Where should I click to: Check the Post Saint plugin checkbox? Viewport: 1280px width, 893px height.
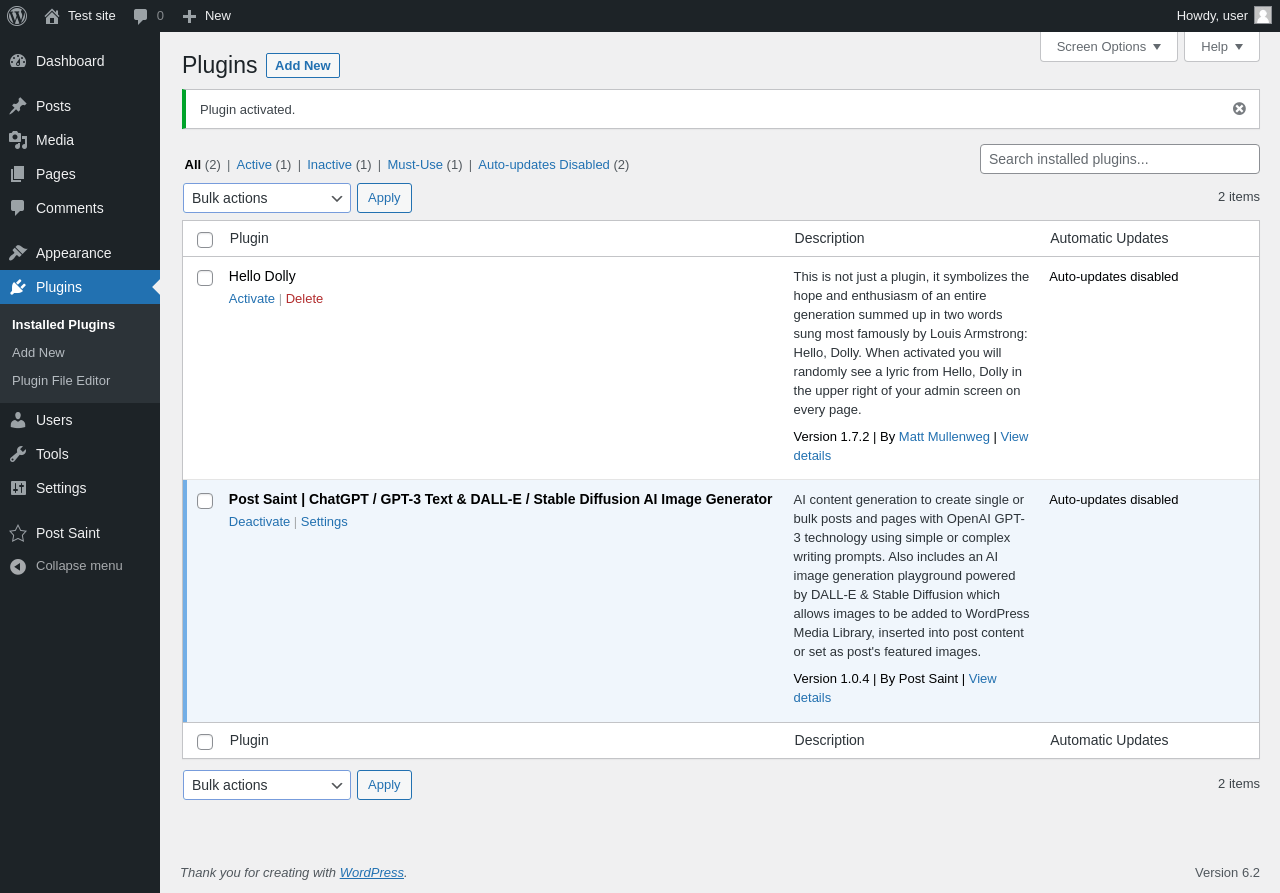coord(205,501)
